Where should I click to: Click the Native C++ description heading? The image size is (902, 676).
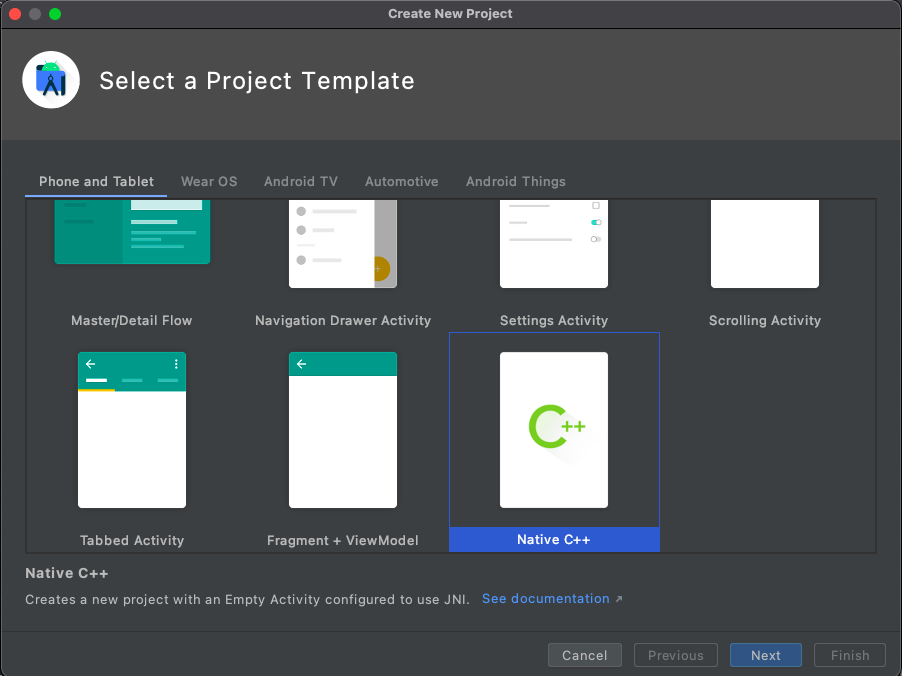pyautogui.click(x=67, y=573)
